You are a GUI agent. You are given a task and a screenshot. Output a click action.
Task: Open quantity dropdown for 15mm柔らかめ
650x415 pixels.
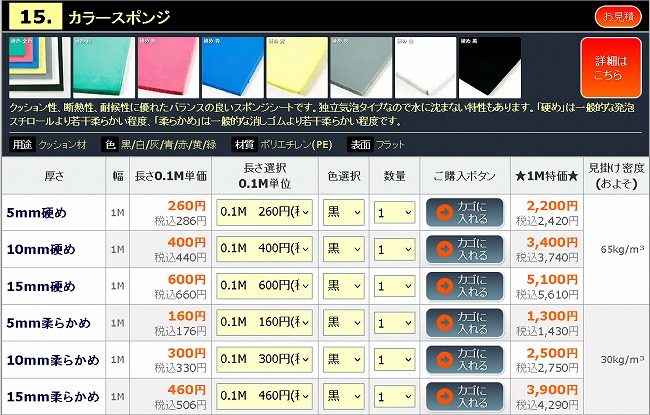tap(394, 397)
